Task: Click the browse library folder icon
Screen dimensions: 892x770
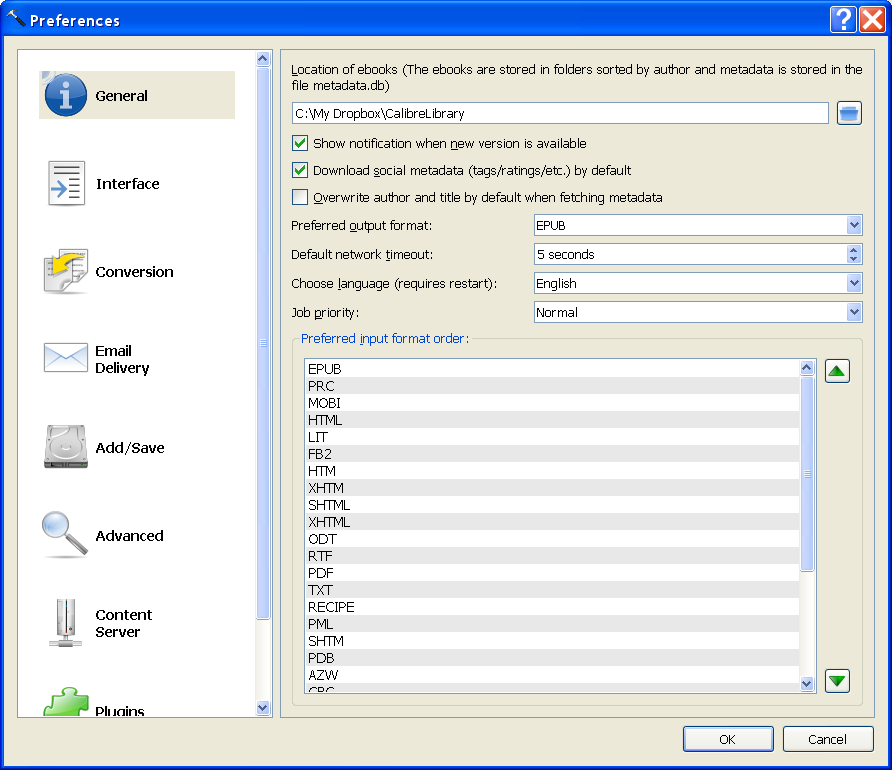Action: (x=849, y=113)
